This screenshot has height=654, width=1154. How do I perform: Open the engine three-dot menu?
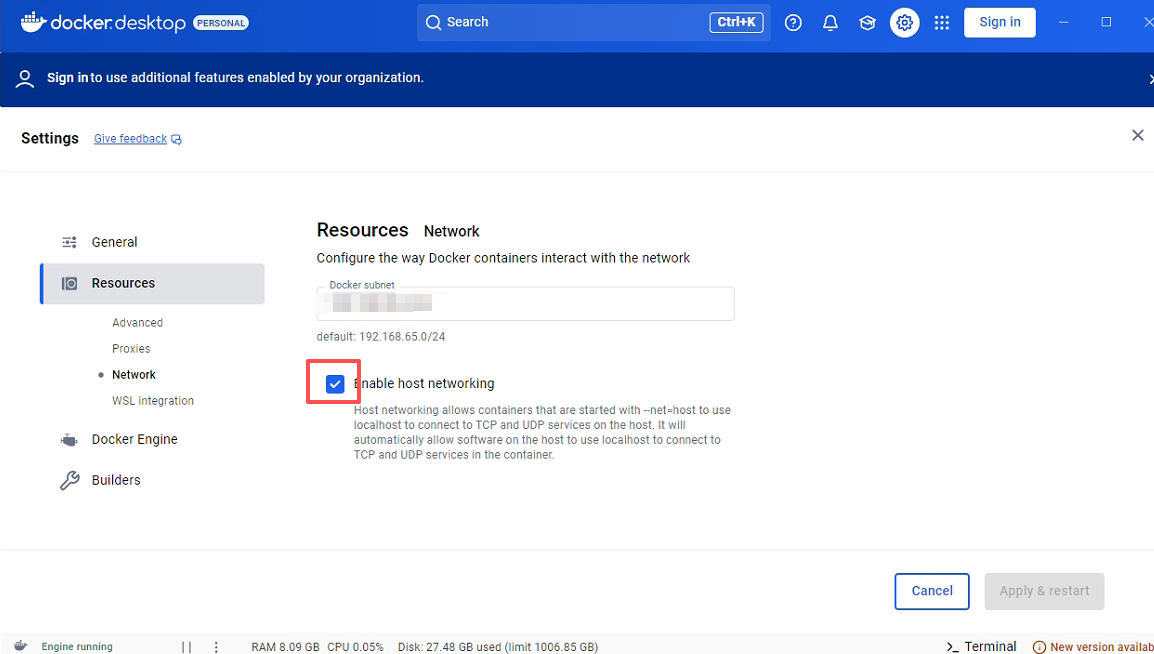tap(216, 647)
